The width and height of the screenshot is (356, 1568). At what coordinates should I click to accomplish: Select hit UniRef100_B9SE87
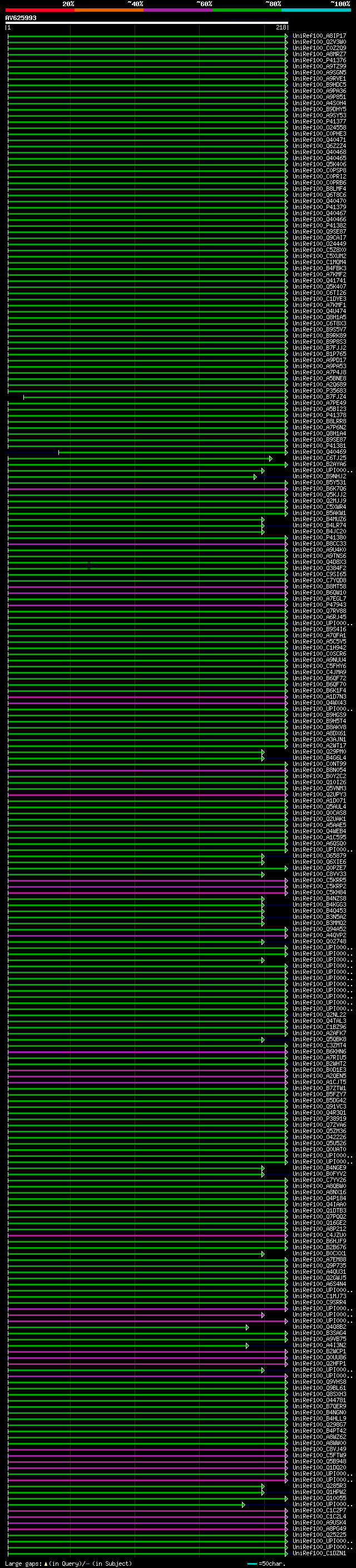point(319,439)
